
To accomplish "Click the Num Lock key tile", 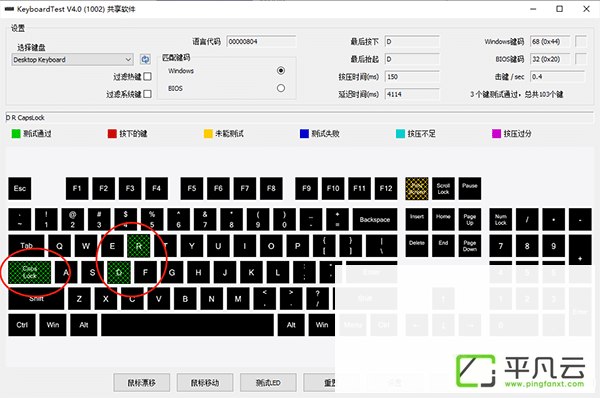I will click(x=501, y=219).
